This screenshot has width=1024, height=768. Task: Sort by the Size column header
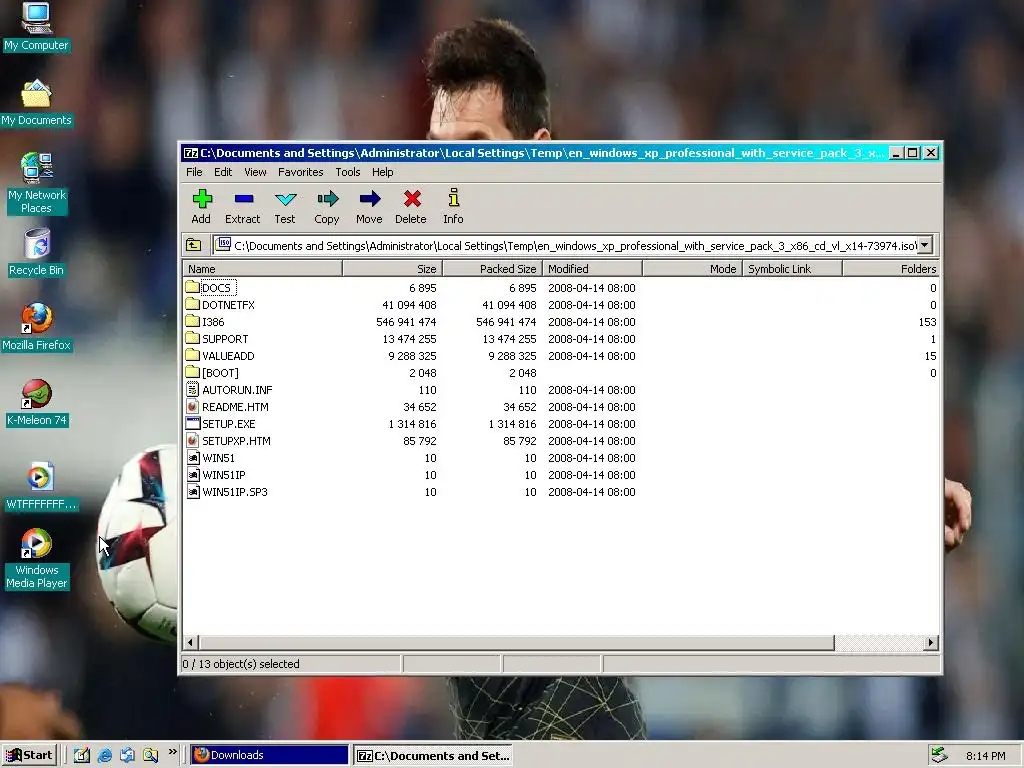392,268
